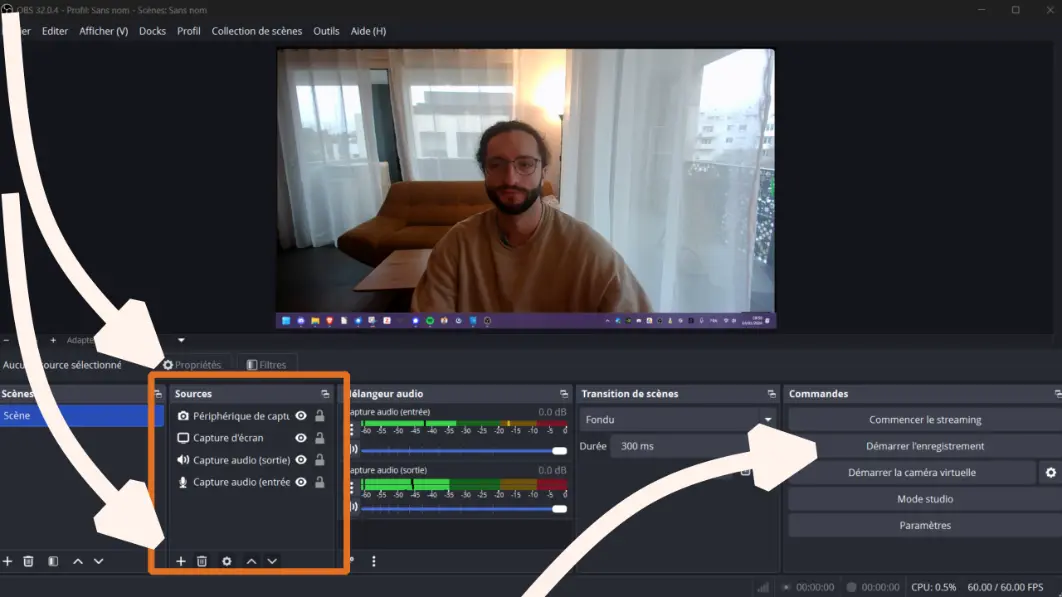1062x597 pixels.
Task: Pop out the Commandes dock panel
Action: coord(1057,394)
